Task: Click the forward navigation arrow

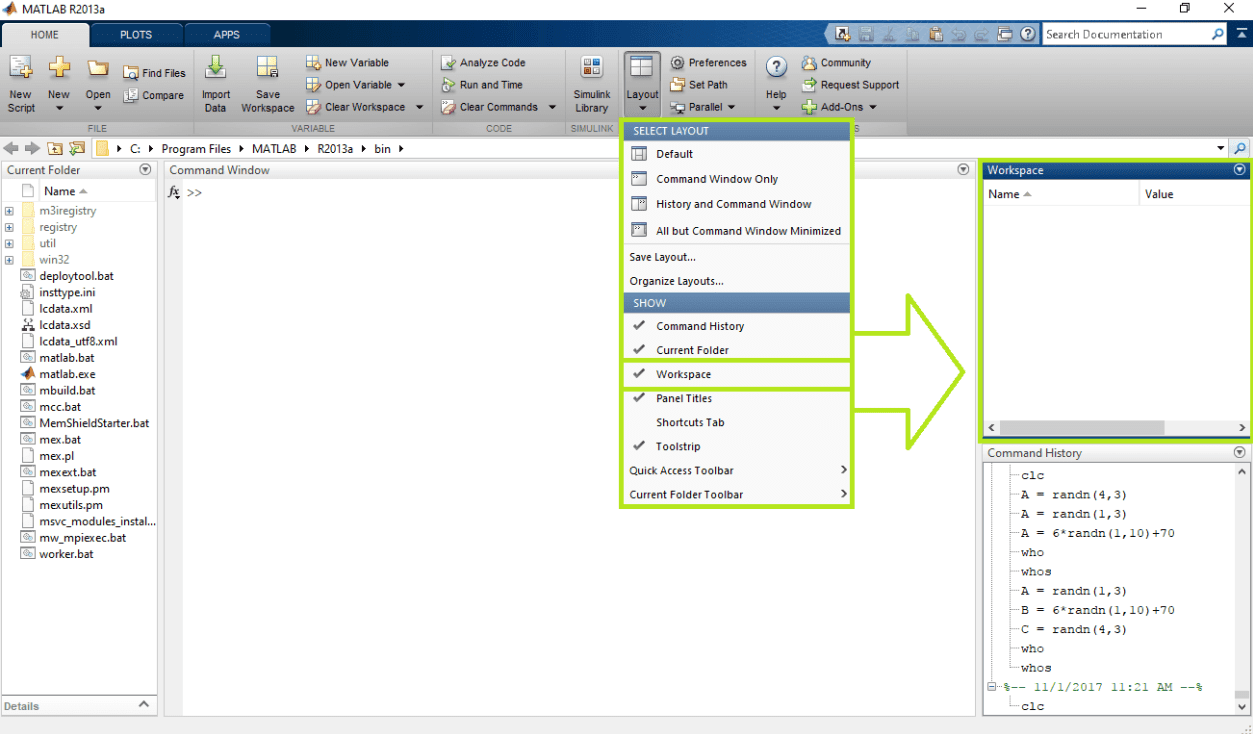Action: click(x=31, y=149)
